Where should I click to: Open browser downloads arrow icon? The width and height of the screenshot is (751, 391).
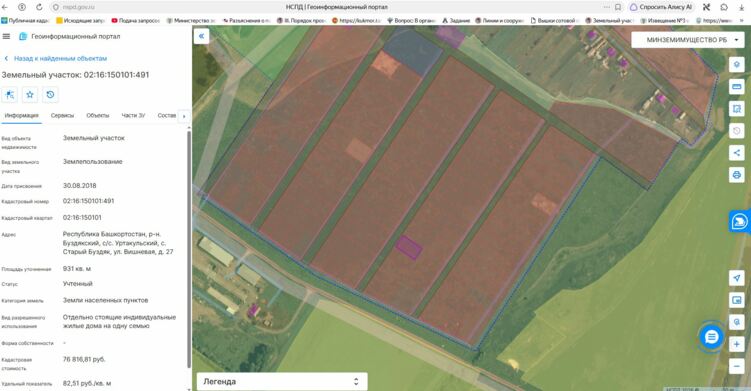[x=741, y=7]
